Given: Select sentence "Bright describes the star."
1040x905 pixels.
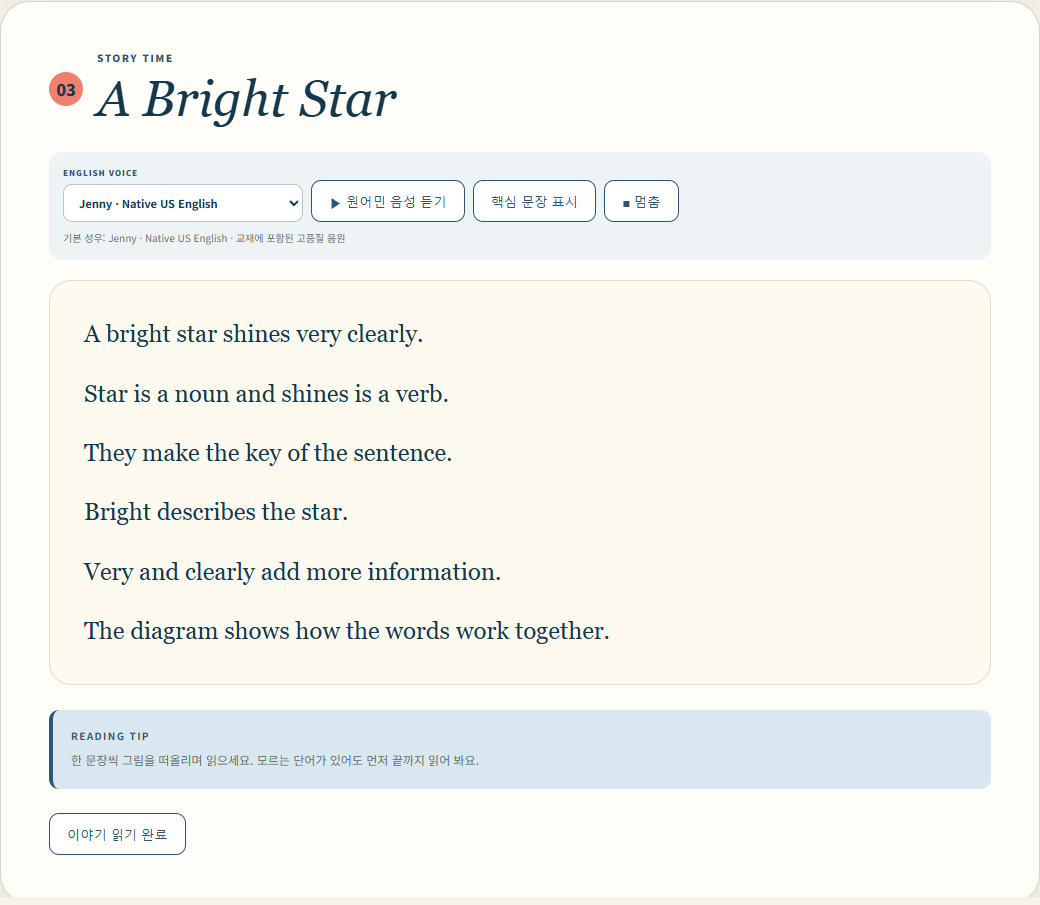Looking at the screenshot, I should point(216,512).
